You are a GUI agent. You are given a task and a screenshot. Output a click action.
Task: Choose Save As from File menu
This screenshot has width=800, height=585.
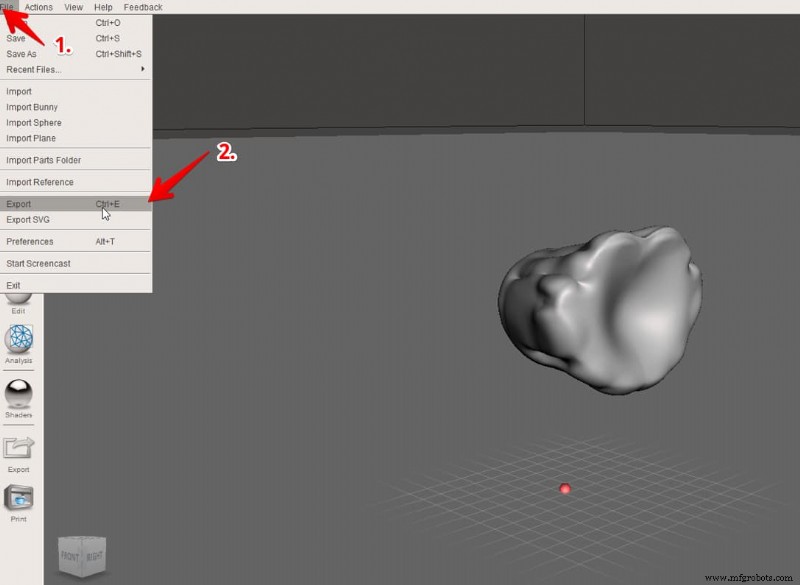tap(76, 54)
